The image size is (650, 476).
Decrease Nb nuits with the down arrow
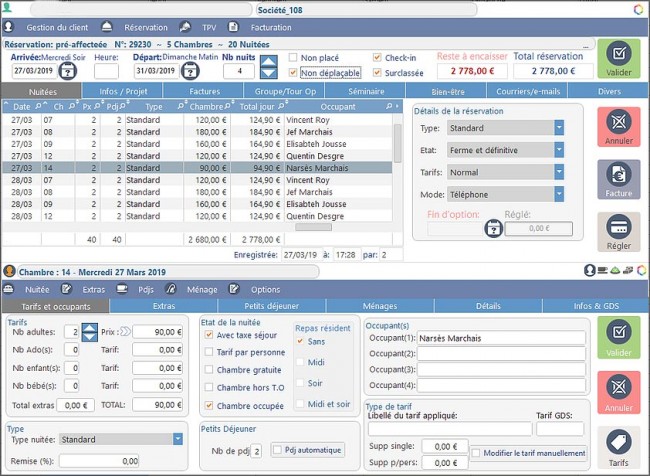[269, 73]
